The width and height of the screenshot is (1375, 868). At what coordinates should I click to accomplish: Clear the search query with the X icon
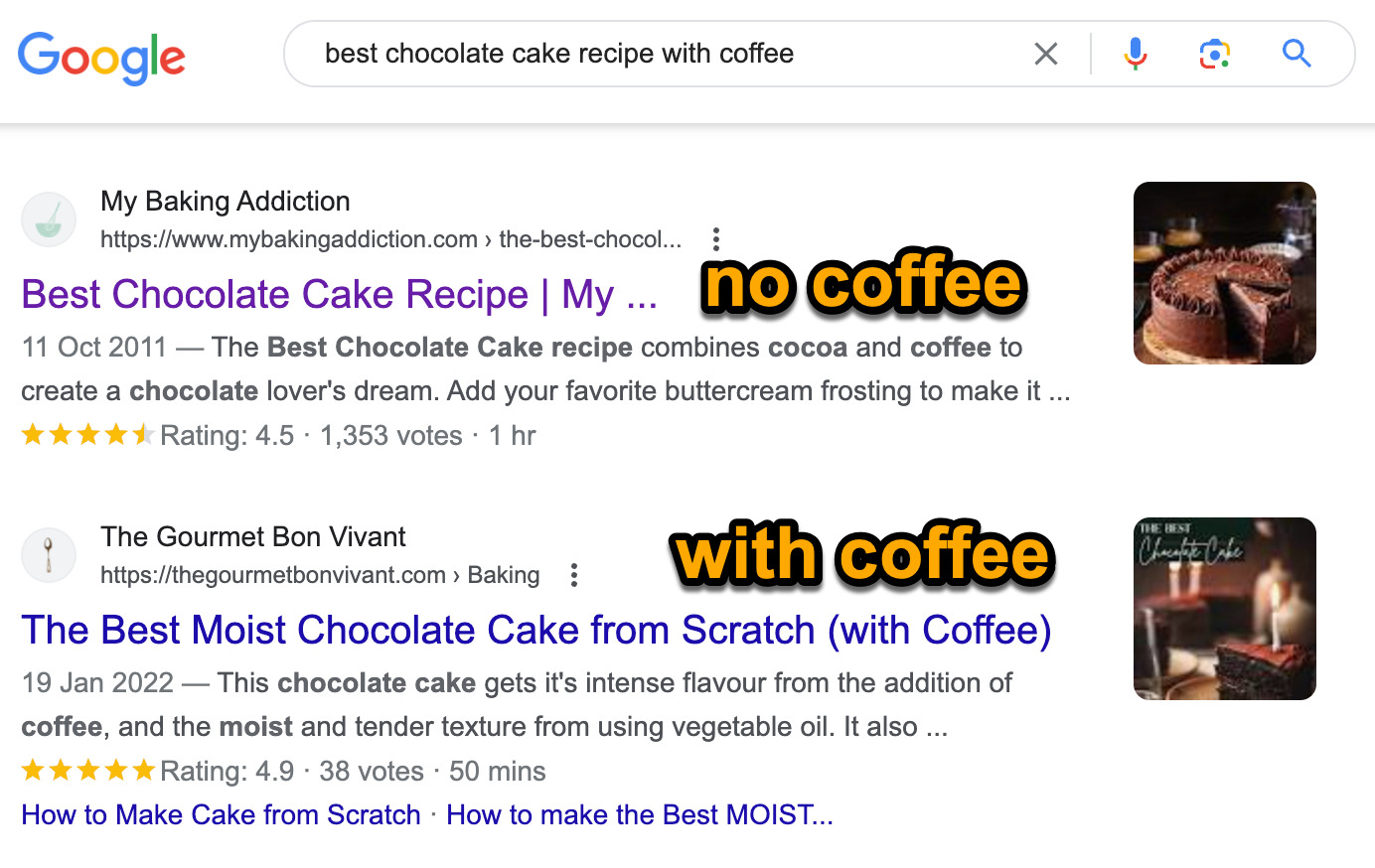[x=1046, y=54]
